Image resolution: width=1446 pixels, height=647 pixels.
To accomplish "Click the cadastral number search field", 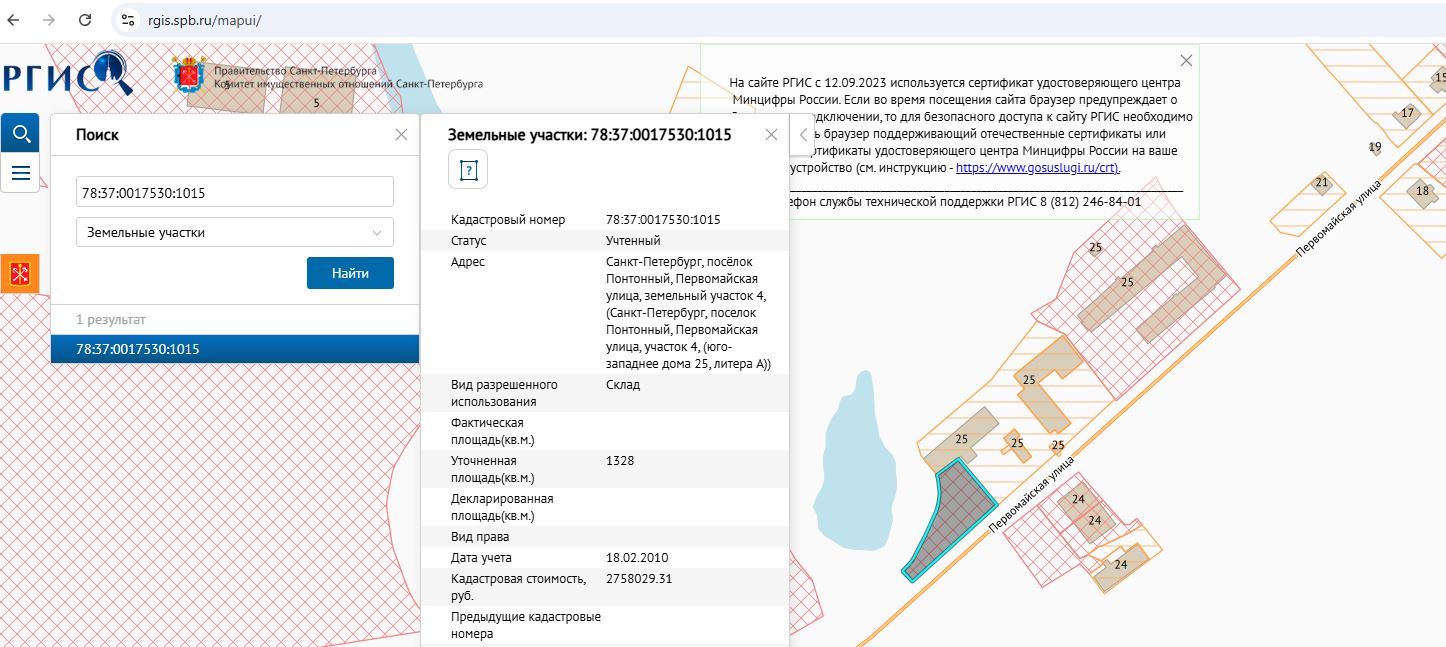I will (x=235, y=192).
